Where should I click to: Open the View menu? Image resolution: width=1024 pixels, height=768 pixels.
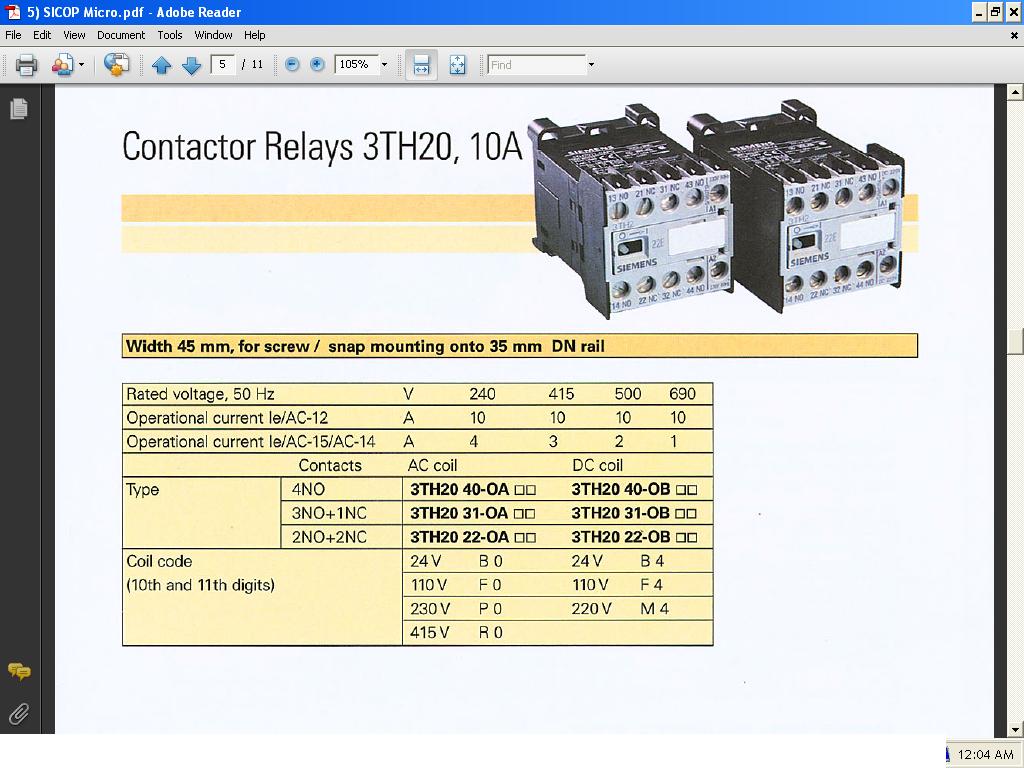[x=74, y=35]
